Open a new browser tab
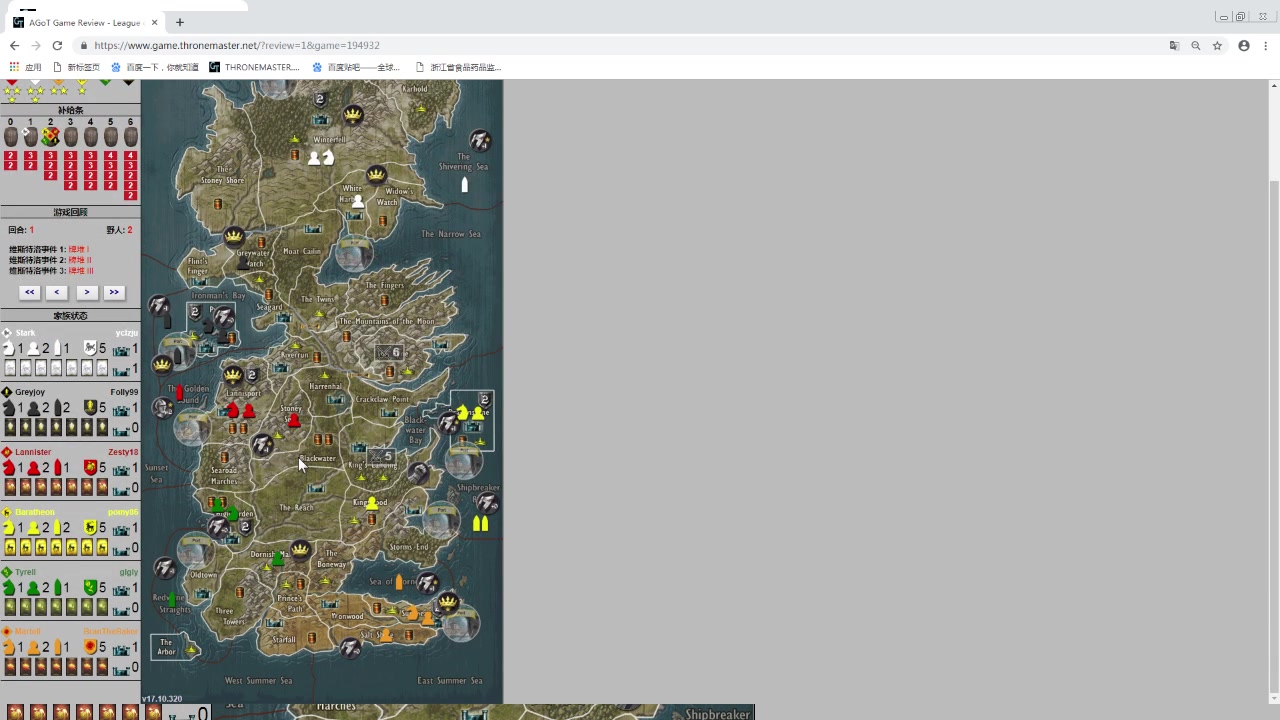Image resolution: width=1280 pixels, height=720 pixels. pos(180,22)
